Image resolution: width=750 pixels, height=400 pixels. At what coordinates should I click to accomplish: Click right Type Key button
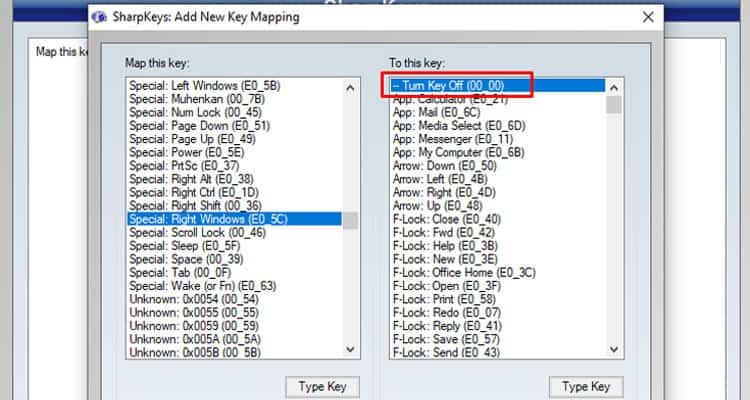(586, 387)
